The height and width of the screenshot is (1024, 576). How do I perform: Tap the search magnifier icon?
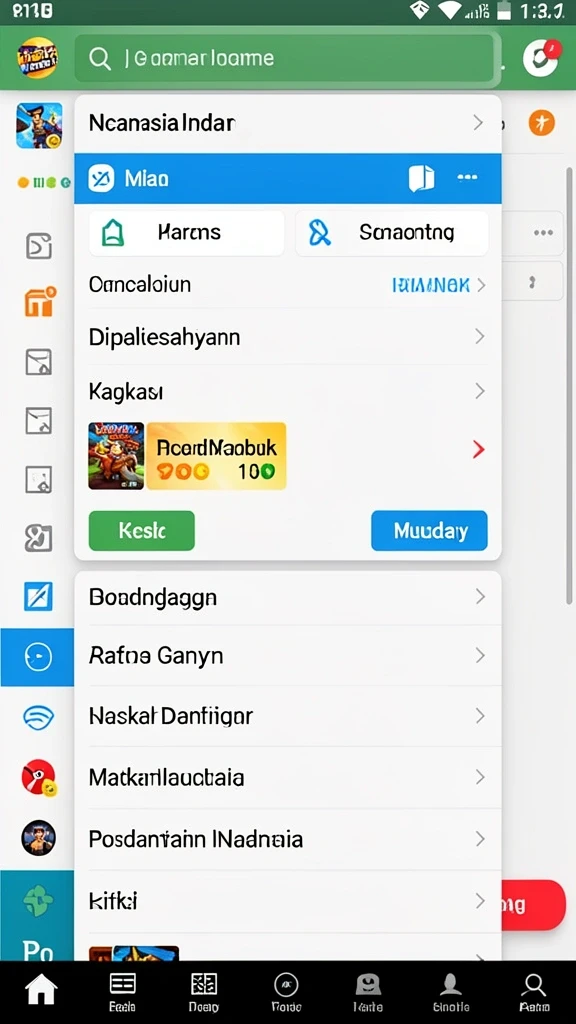[100, 59]
